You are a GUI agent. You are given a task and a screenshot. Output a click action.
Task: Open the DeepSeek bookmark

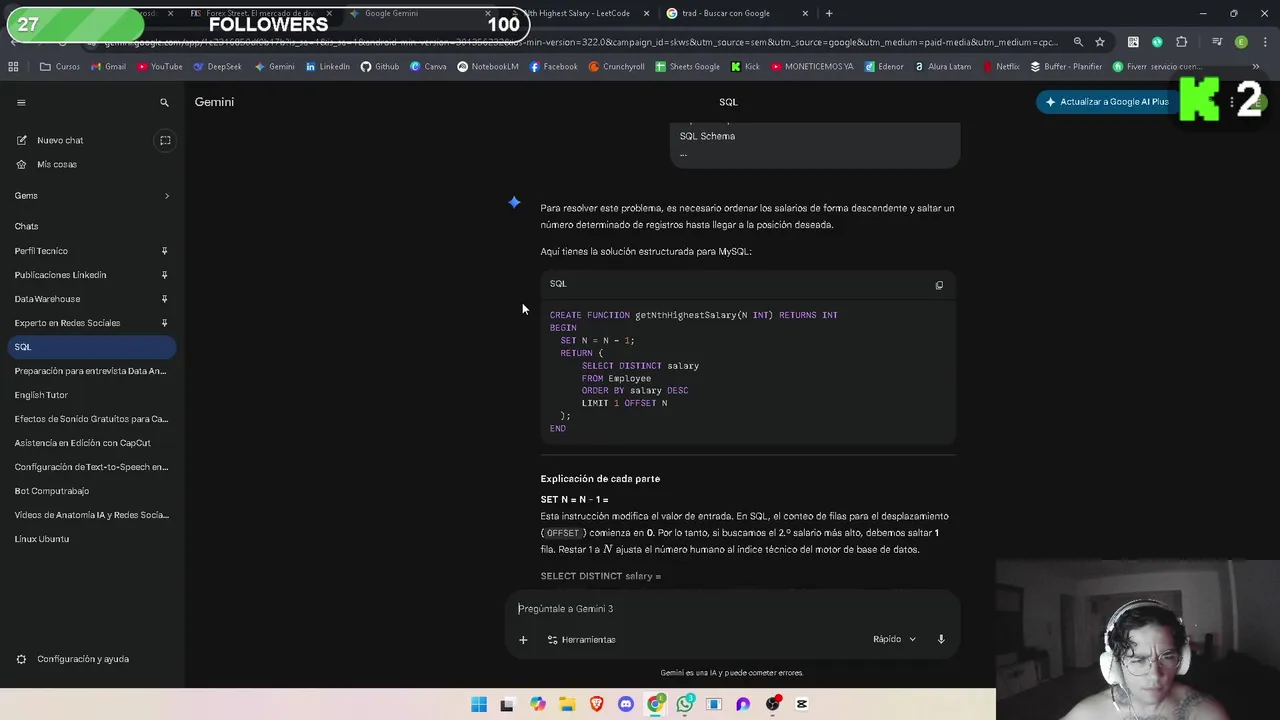217,67
